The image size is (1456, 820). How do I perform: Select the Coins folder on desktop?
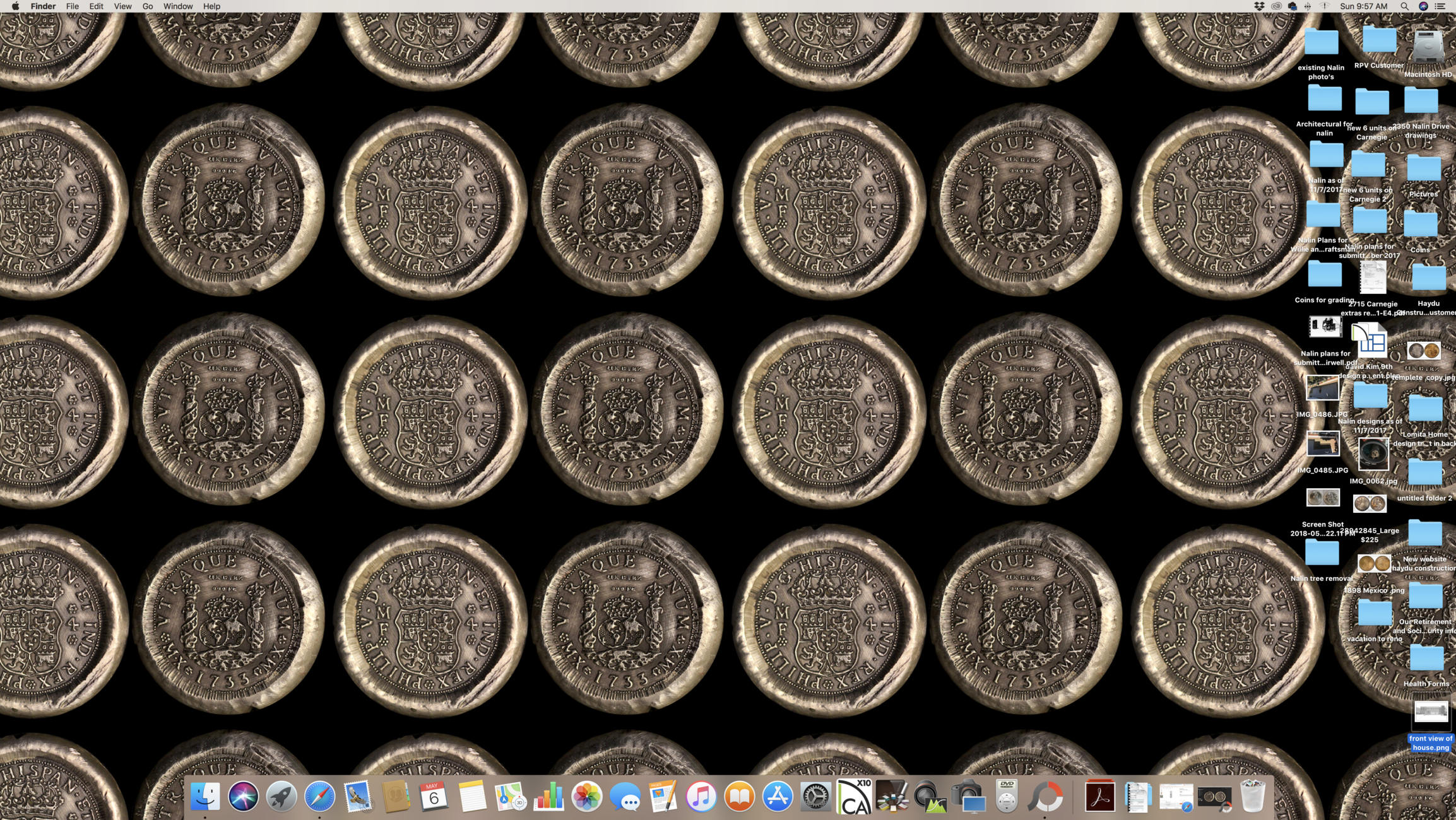pos(1420,224)
